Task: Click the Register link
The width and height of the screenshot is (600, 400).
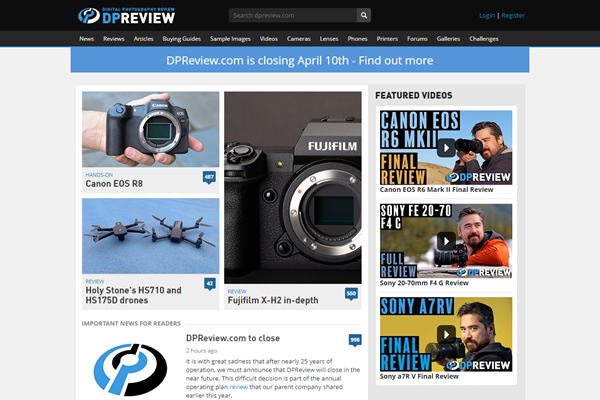Action: (513, 15)
